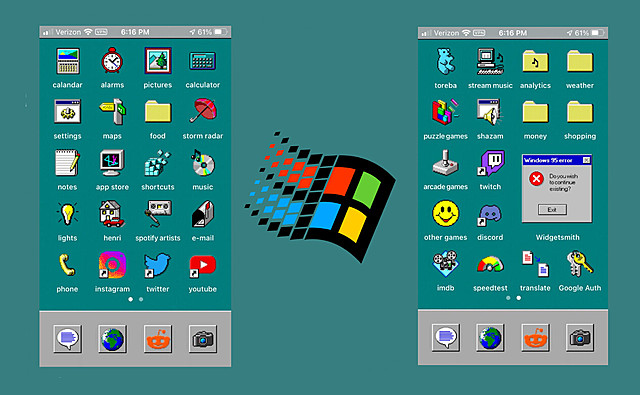Open the e-mail mailbox icon
Screen dimensions: 640x395
click(203, 213)
